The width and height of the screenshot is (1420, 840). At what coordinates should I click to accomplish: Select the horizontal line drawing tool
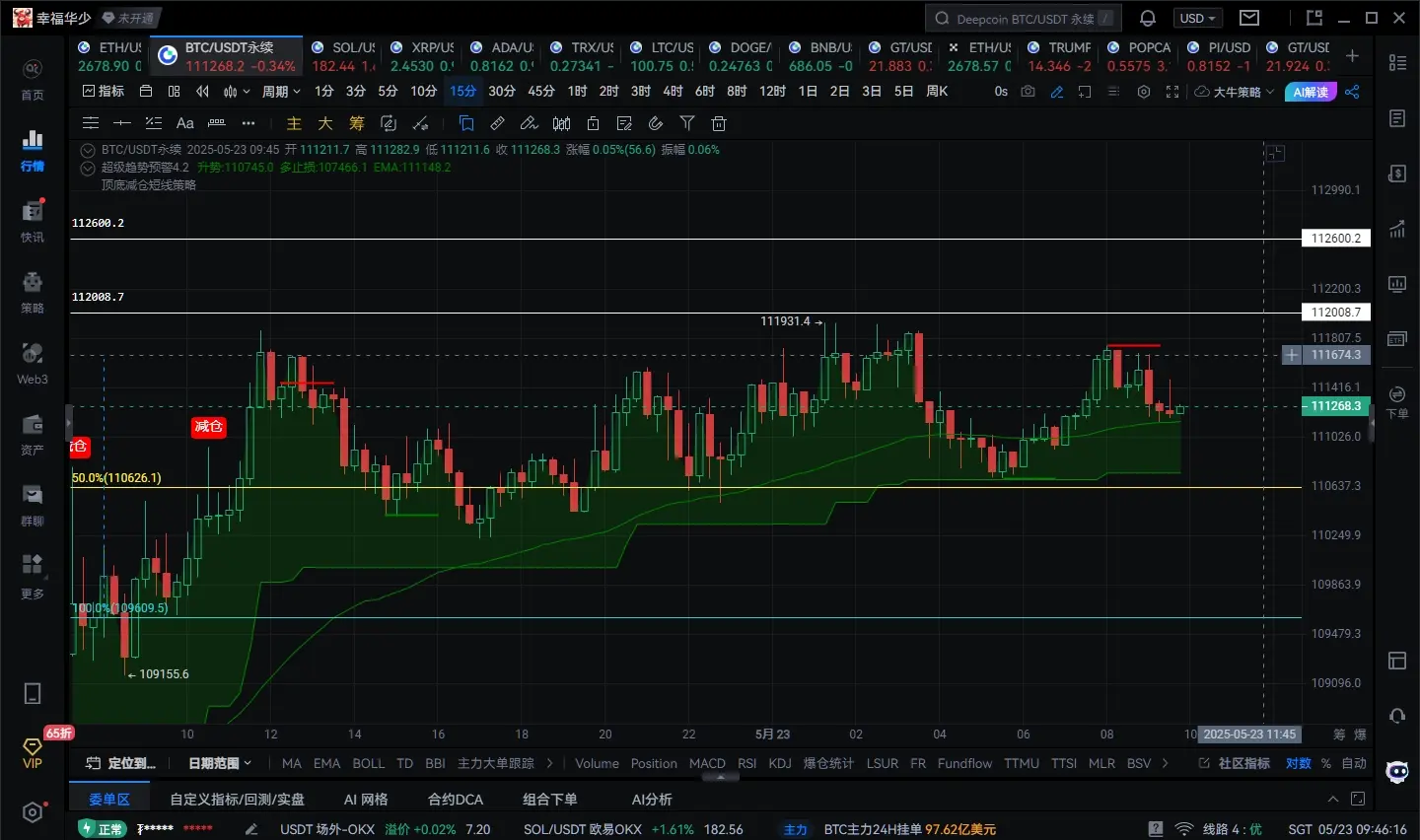click(x=122, y=123)
